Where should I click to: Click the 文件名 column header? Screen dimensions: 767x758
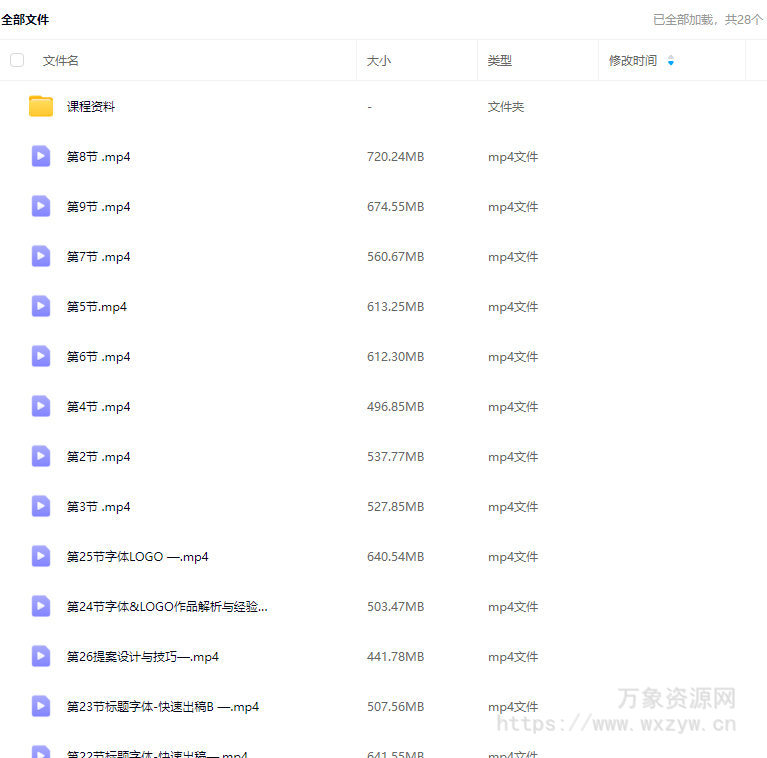coord(61,61)
